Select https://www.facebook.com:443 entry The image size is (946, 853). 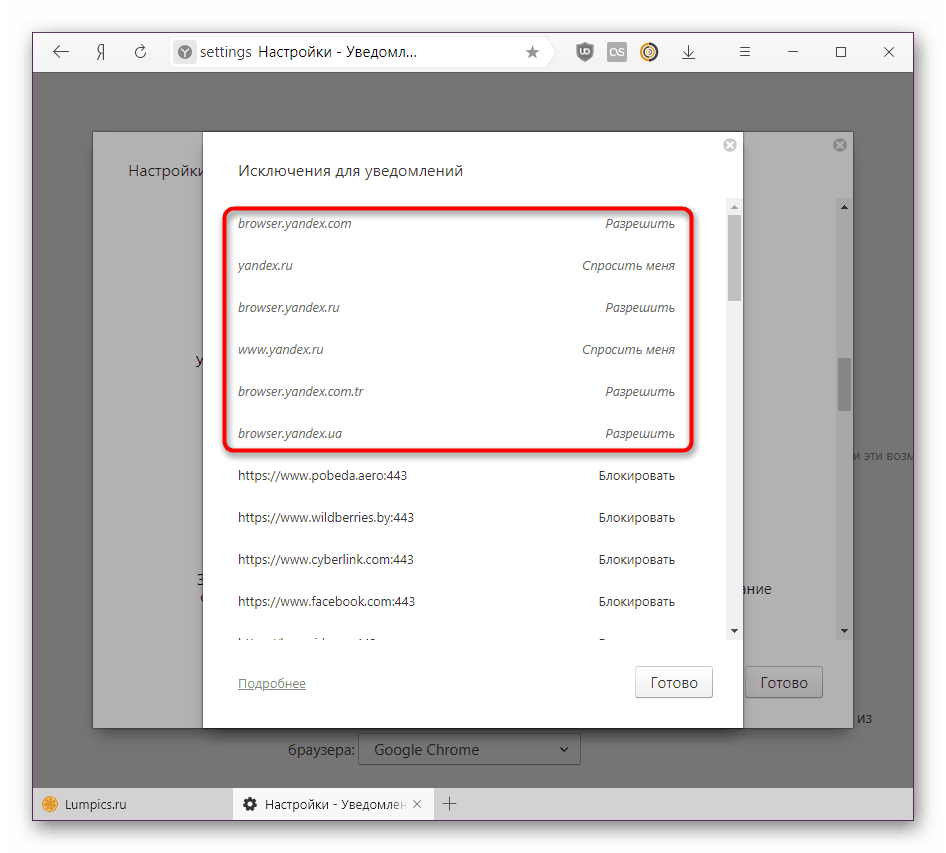326,601
